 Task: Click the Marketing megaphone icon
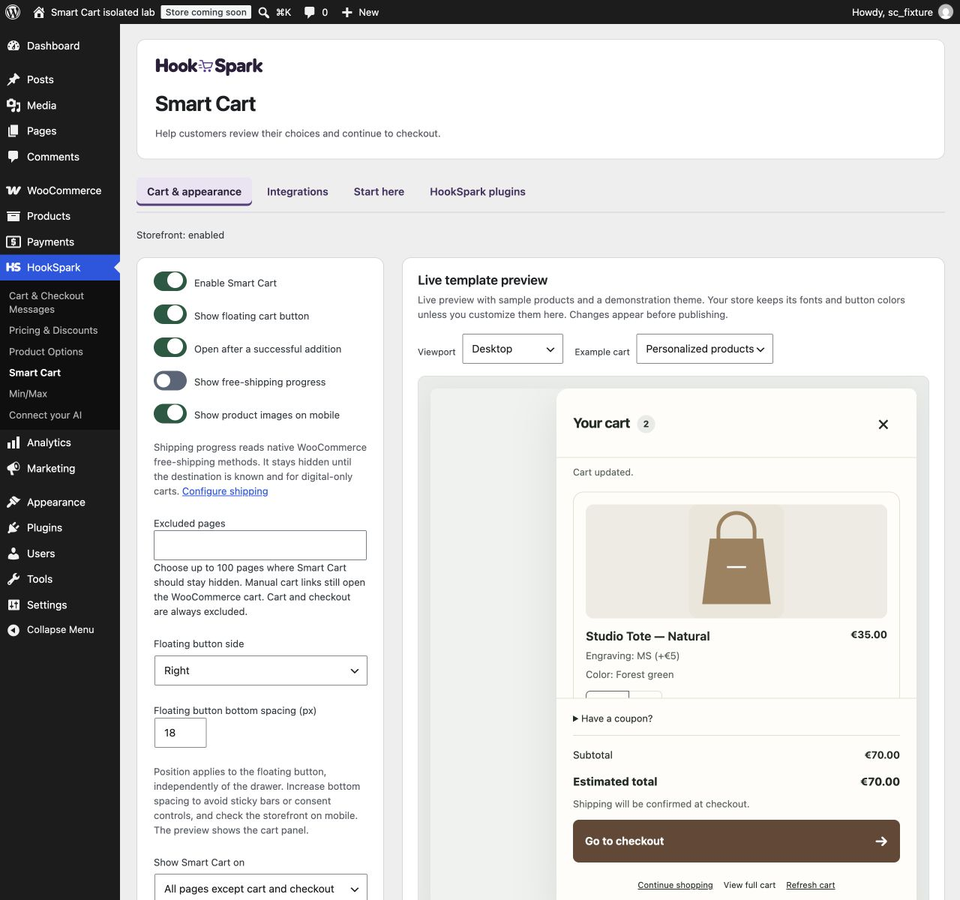13,468
